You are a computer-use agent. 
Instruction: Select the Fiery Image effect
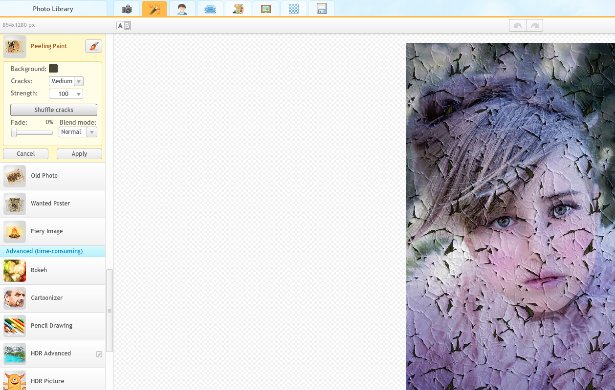coord(53,231)
